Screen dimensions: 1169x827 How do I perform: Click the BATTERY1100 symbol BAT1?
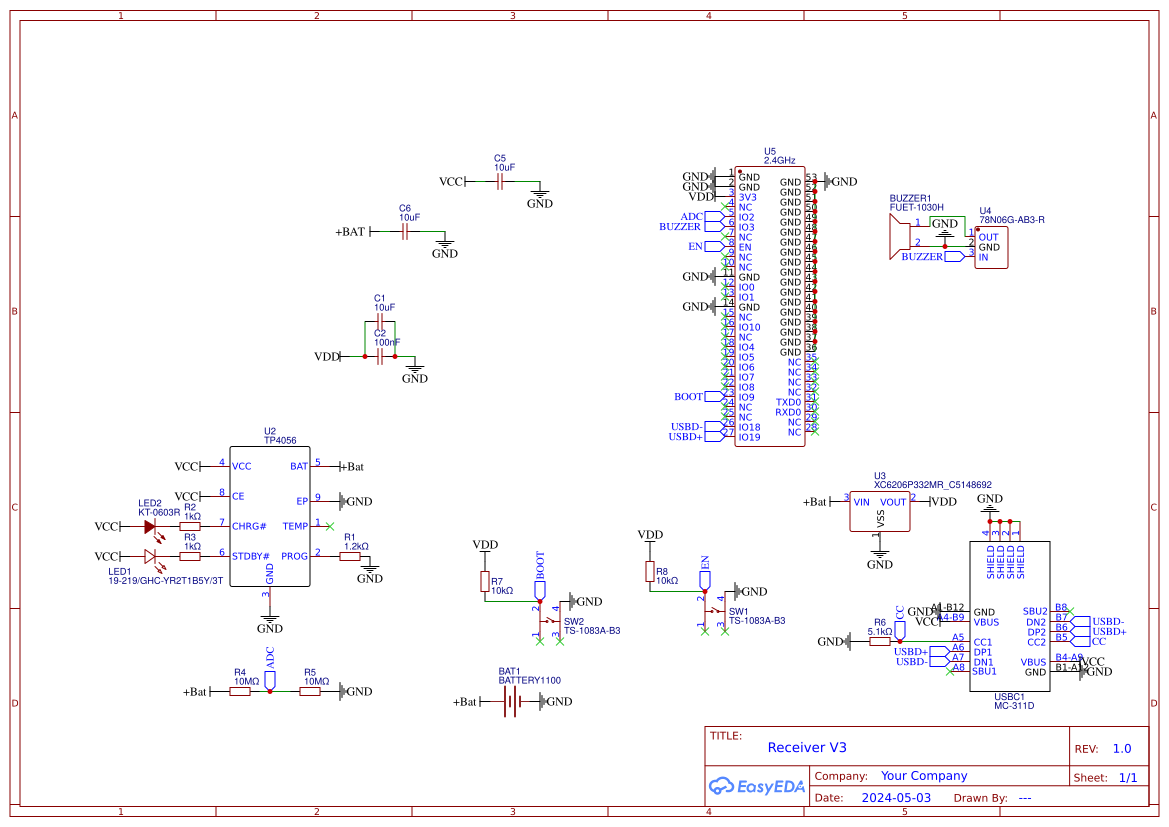(x=510, y=700)
